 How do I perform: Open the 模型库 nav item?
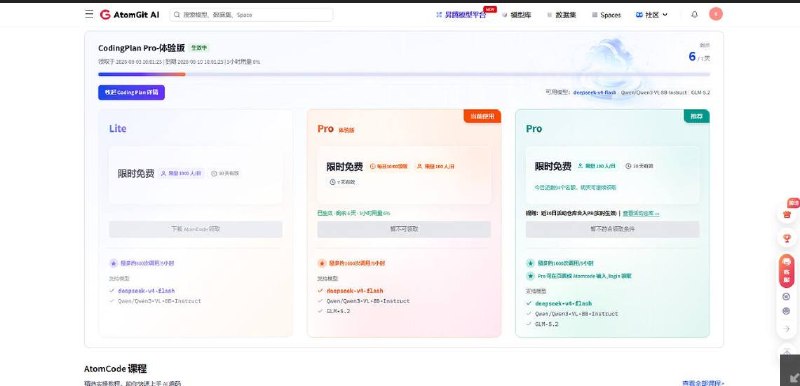517,15
